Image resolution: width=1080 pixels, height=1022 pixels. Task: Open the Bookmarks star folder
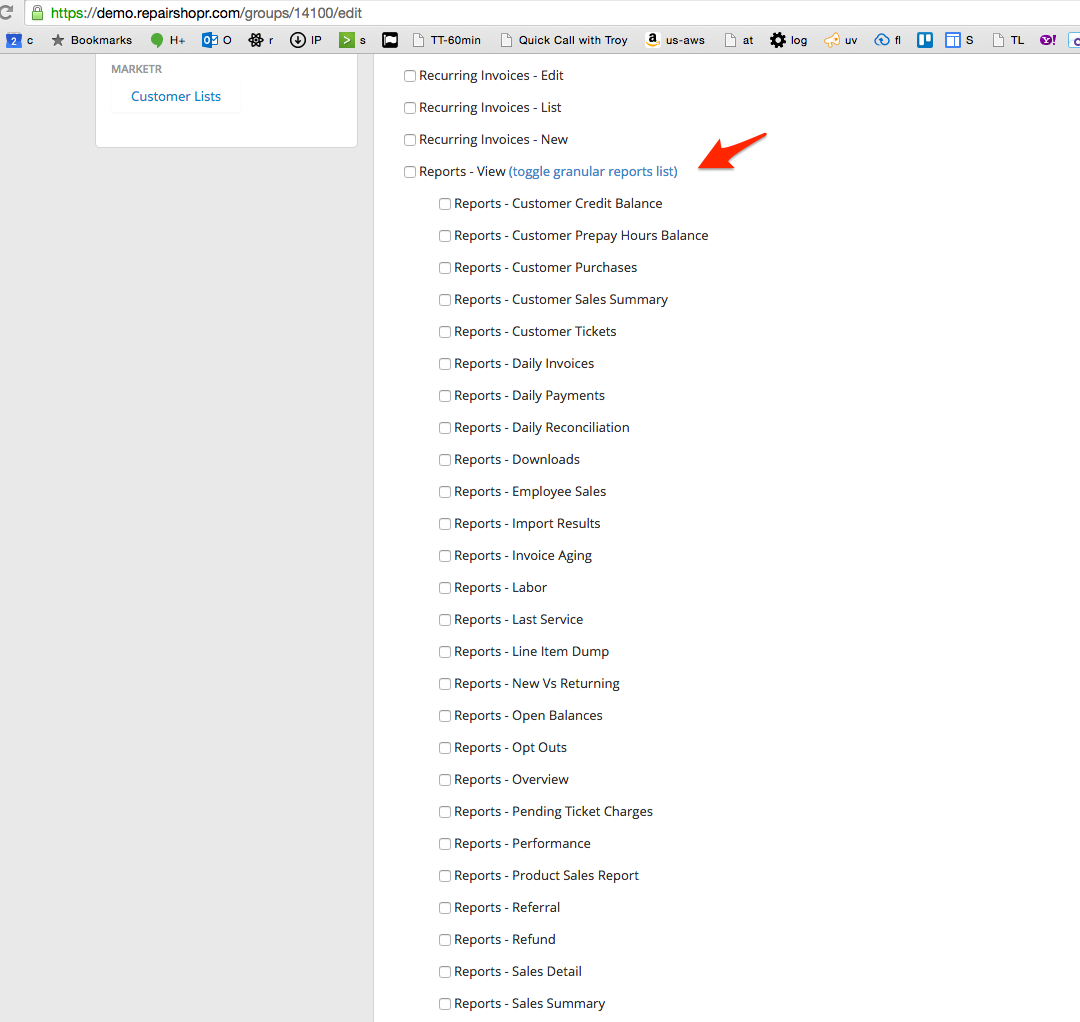[91, 40]
